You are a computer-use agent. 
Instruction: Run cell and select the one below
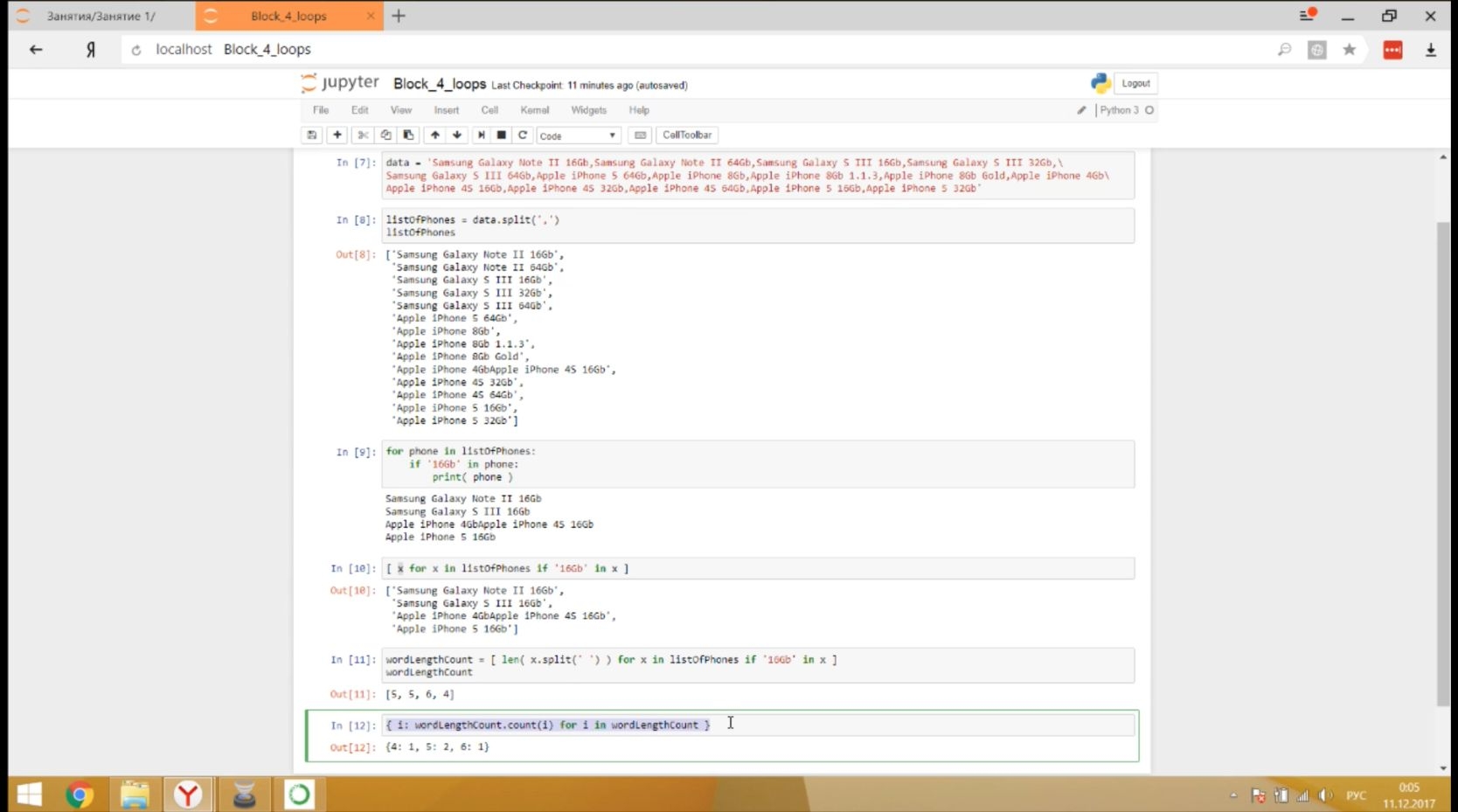coord(481,135)
